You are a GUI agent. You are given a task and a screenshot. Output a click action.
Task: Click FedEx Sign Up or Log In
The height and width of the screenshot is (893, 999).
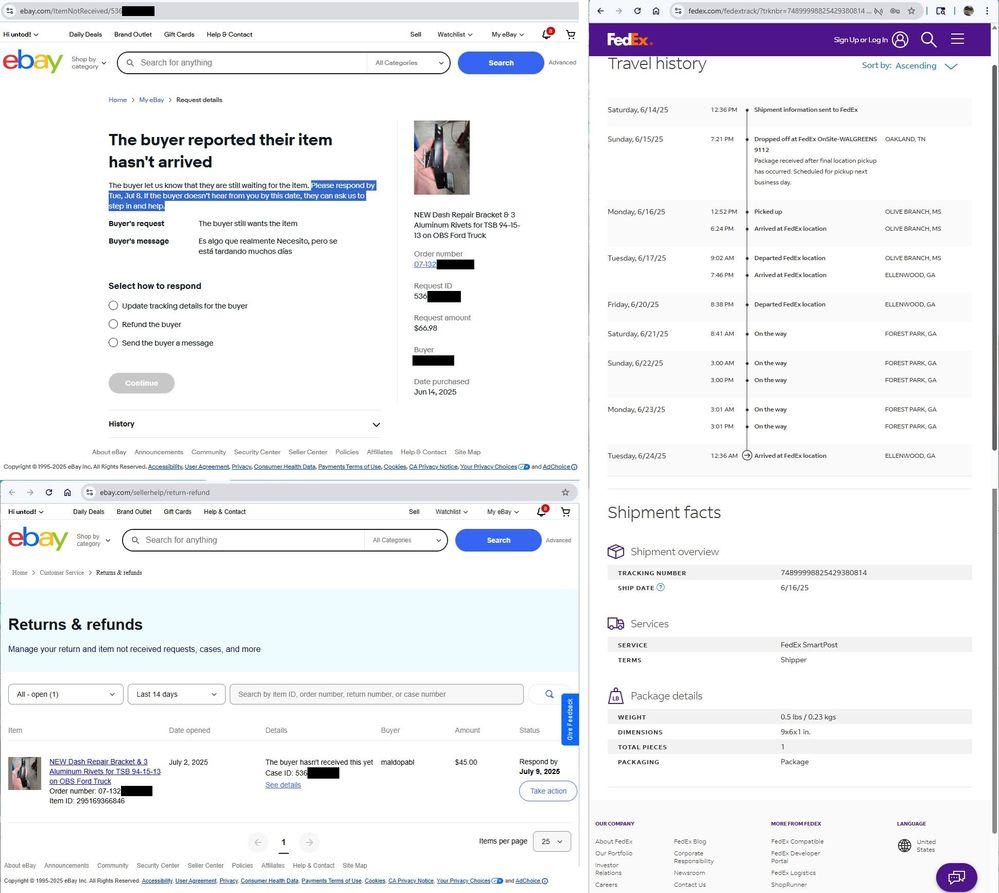point(861,39)
